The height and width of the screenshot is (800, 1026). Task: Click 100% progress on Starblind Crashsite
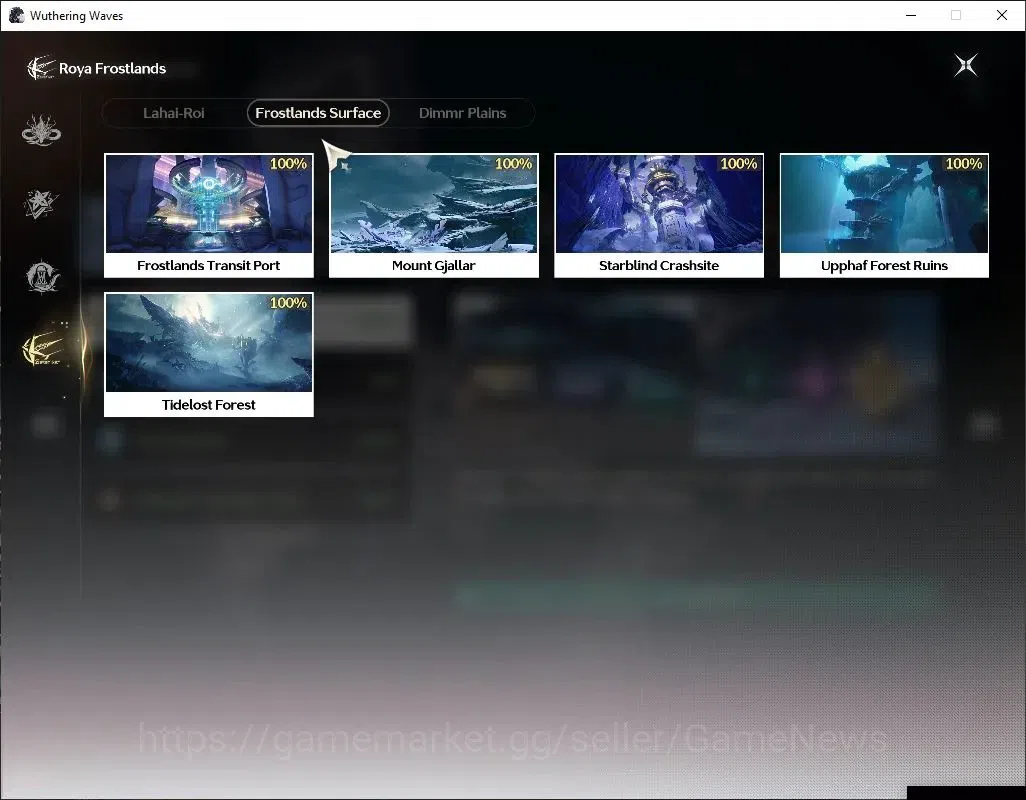coord(739,164)
